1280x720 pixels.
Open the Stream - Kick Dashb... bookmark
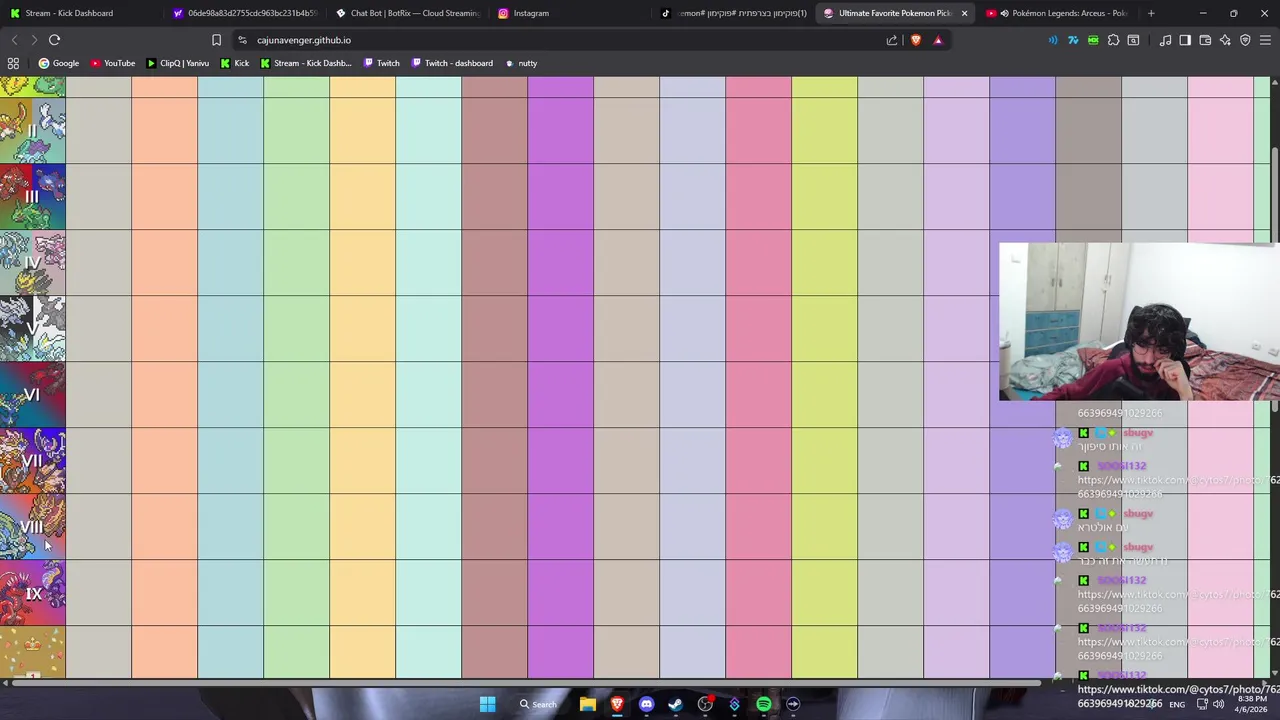point(305,63)
